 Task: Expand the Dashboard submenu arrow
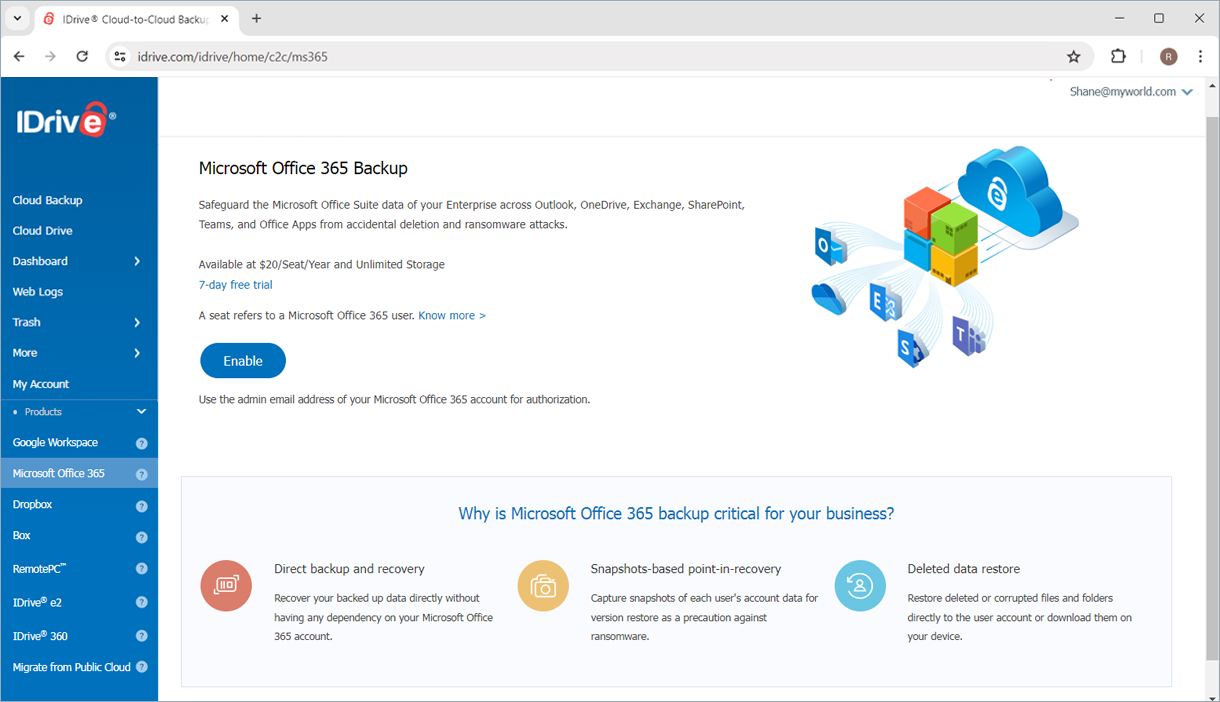[x=137, y=262]
